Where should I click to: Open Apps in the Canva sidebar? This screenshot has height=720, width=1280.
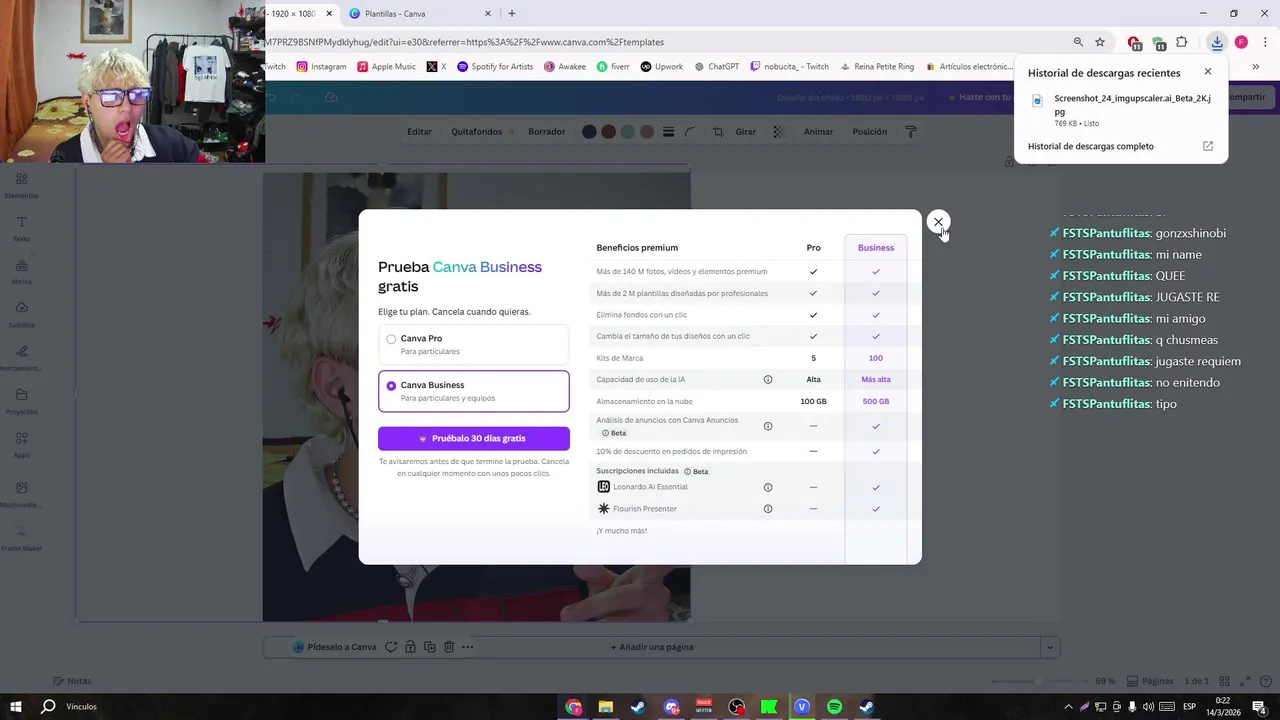21,445
